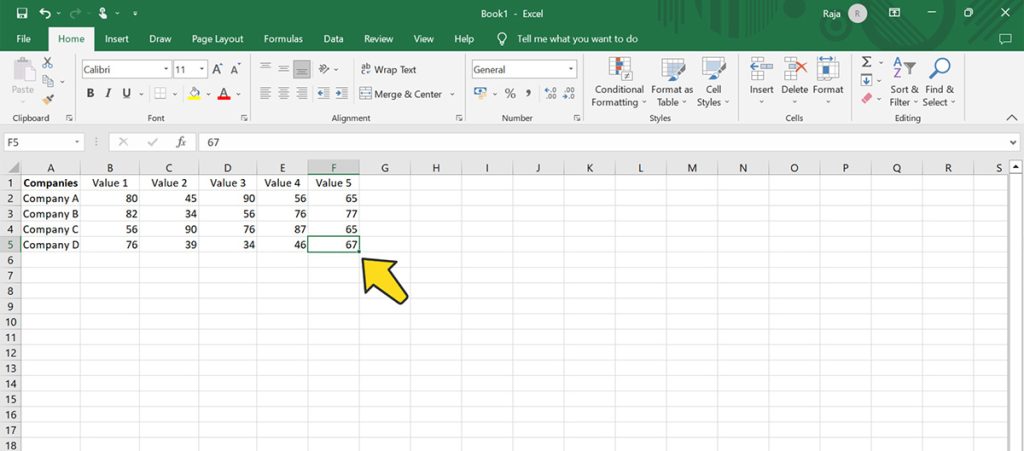Screen dimensions: 1024x451
Task: Open the Calibri font name dropdown
Action: point(166,70)
